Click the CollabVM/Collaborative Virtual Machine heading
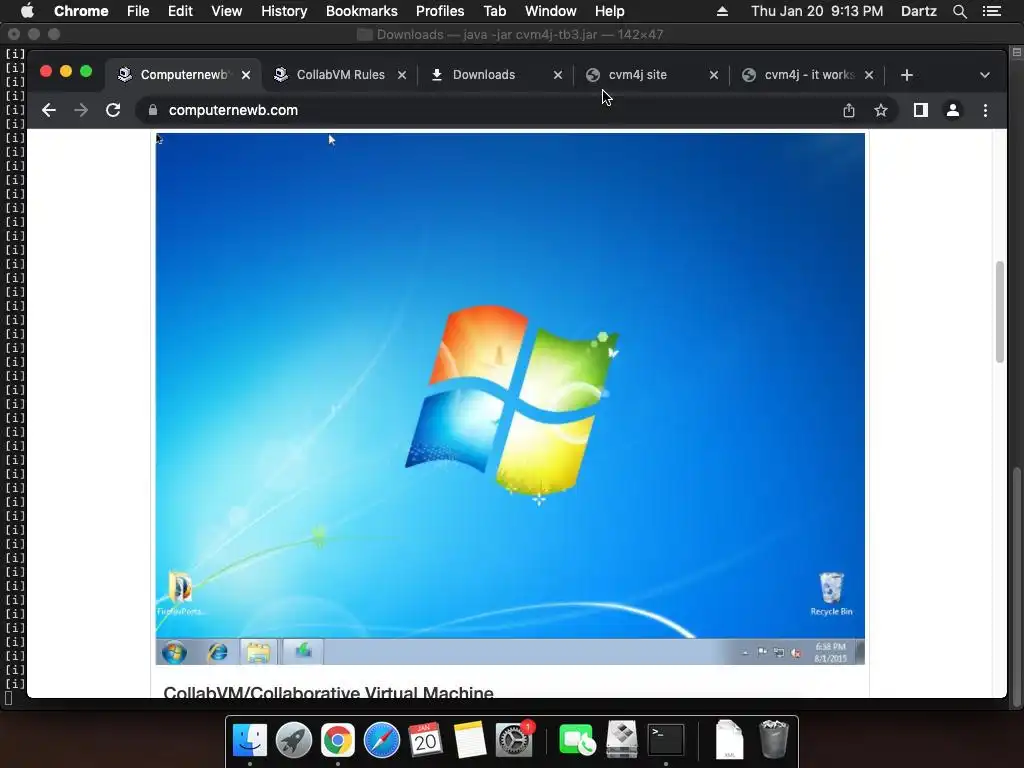Screen dimensions: 1024x768 pyautogui.click(x=328, y=692)
